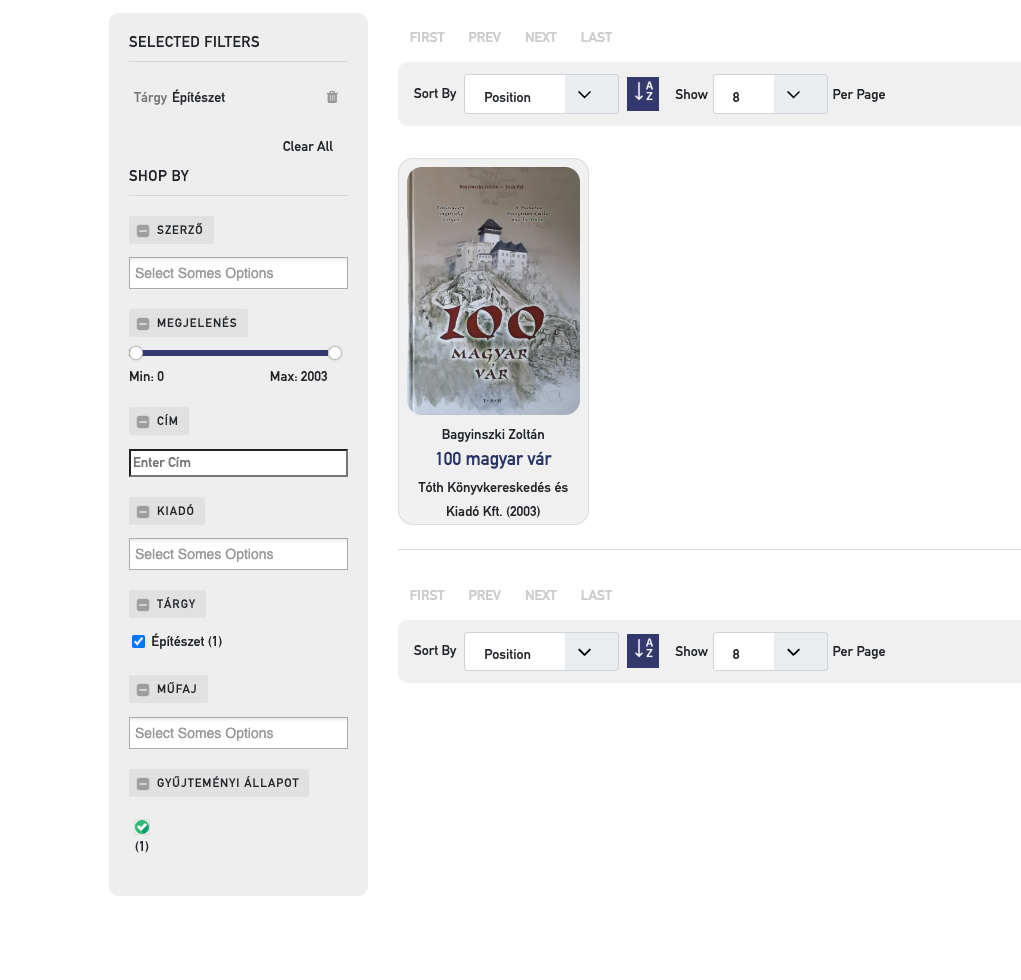Screen dimensions: 1021x980
Task: Collapse the Szerző filter section
Action: click(143, 230)
